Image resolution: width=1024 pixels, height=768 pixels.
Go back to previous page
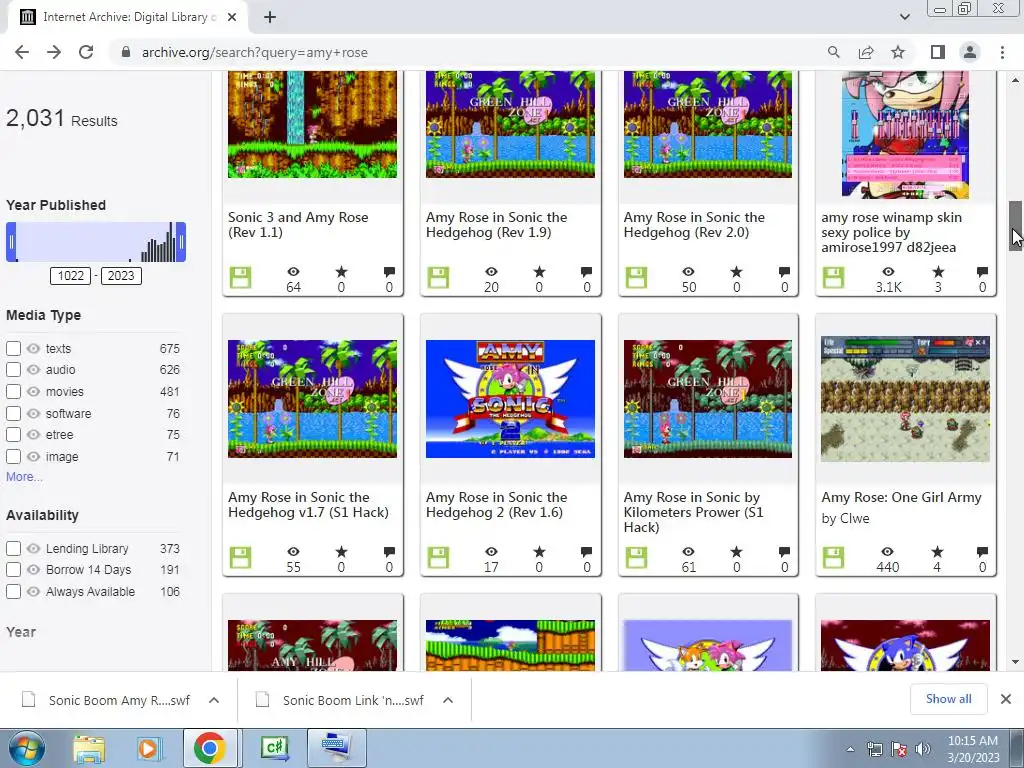click(x=22, y=52)
